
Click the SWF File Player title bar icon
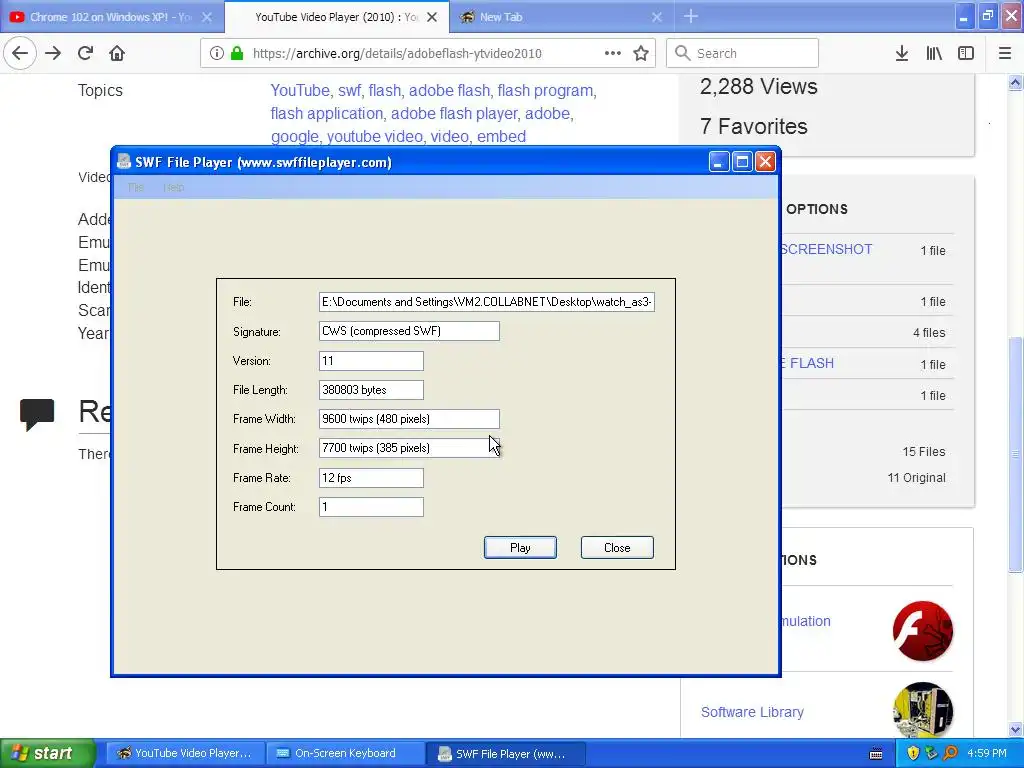pos(123,161)
